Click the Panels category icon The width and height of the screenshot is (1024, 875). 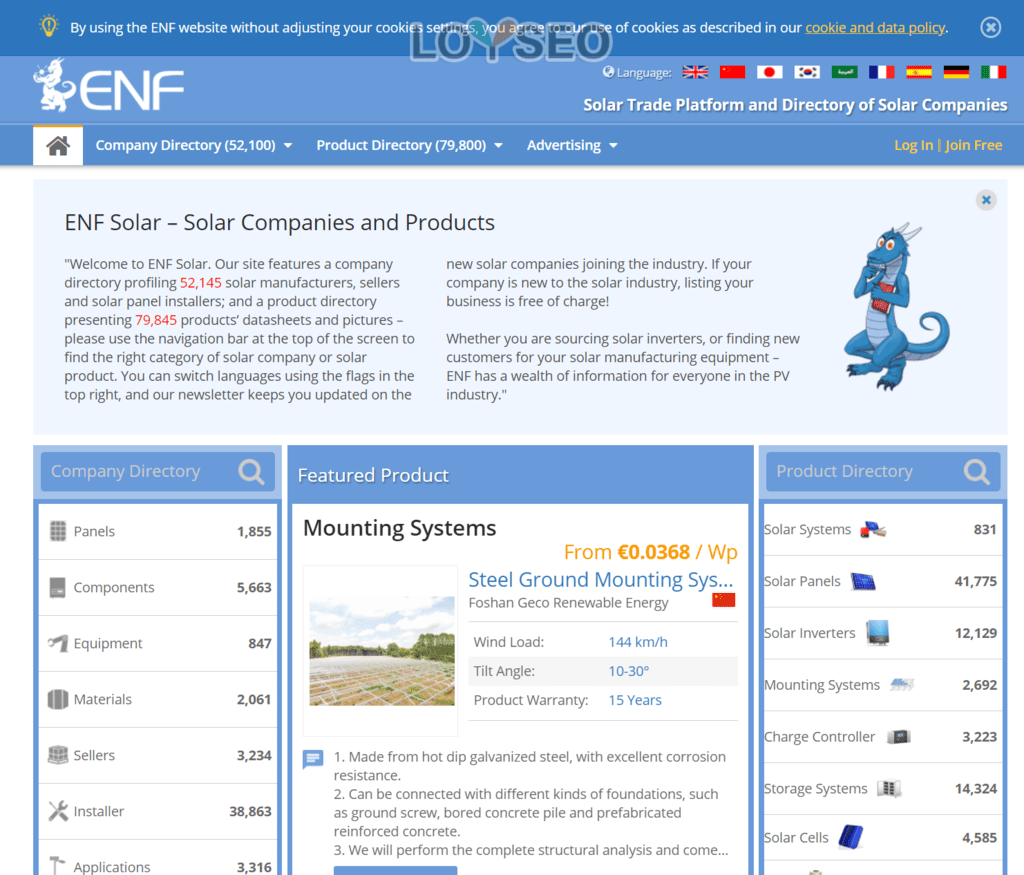pos(57,531)
